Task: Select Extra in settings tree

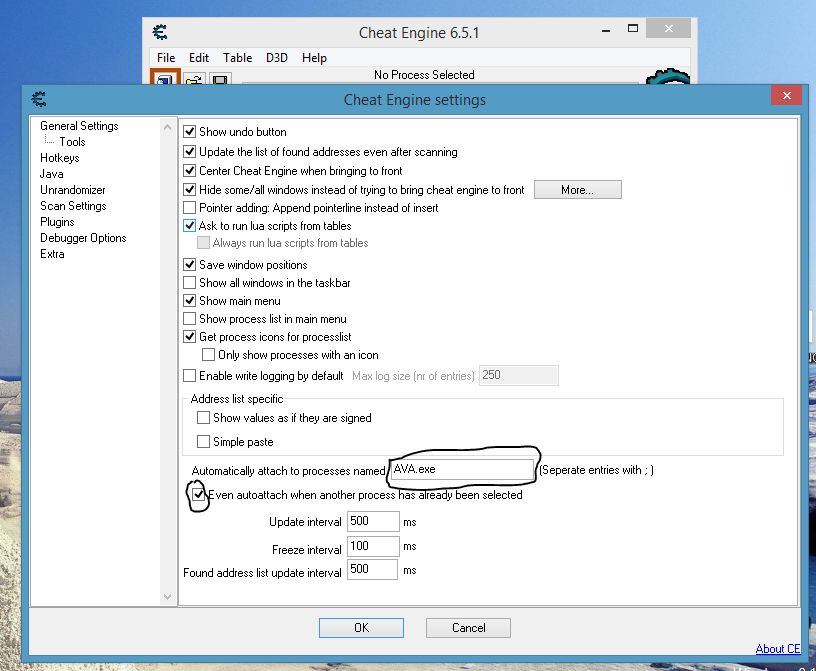Action: [52, 254]
